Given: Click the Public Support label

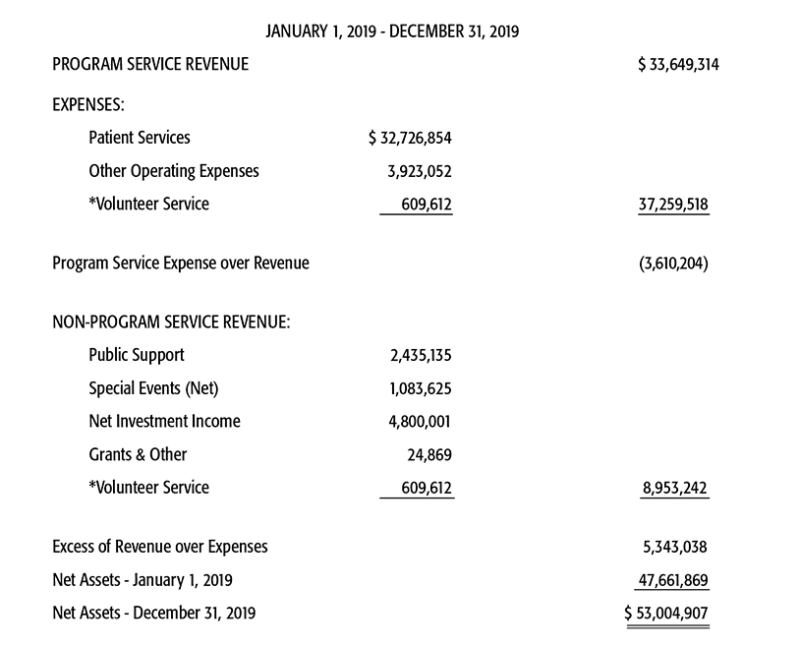Looking at the screenshot, I should (x=136, y=356).
